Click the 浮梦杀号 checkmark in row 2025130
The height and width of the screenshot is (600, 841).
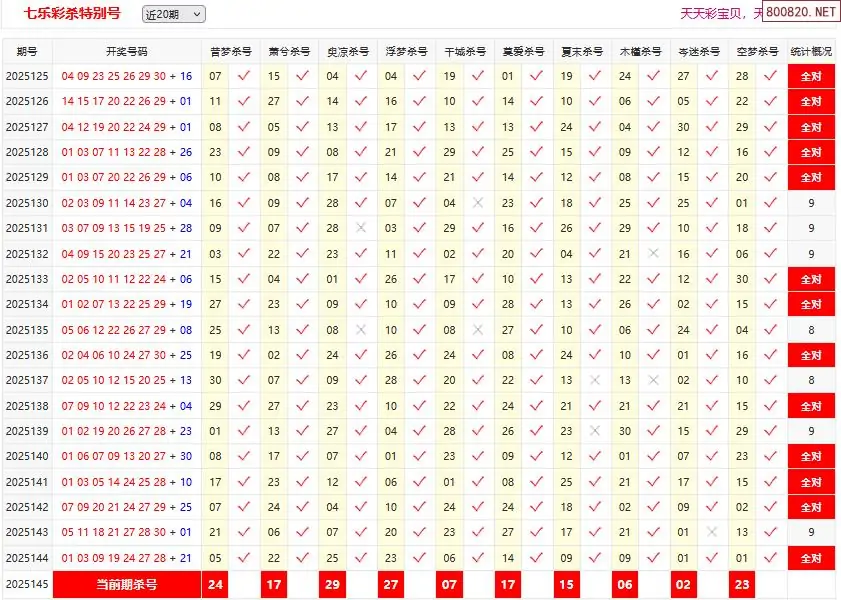[420, 203]
